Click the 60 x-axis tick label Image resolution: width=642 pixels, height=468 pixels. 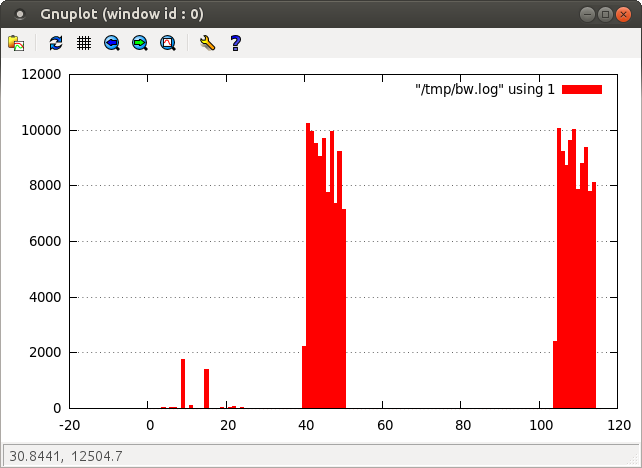[383, 425]
